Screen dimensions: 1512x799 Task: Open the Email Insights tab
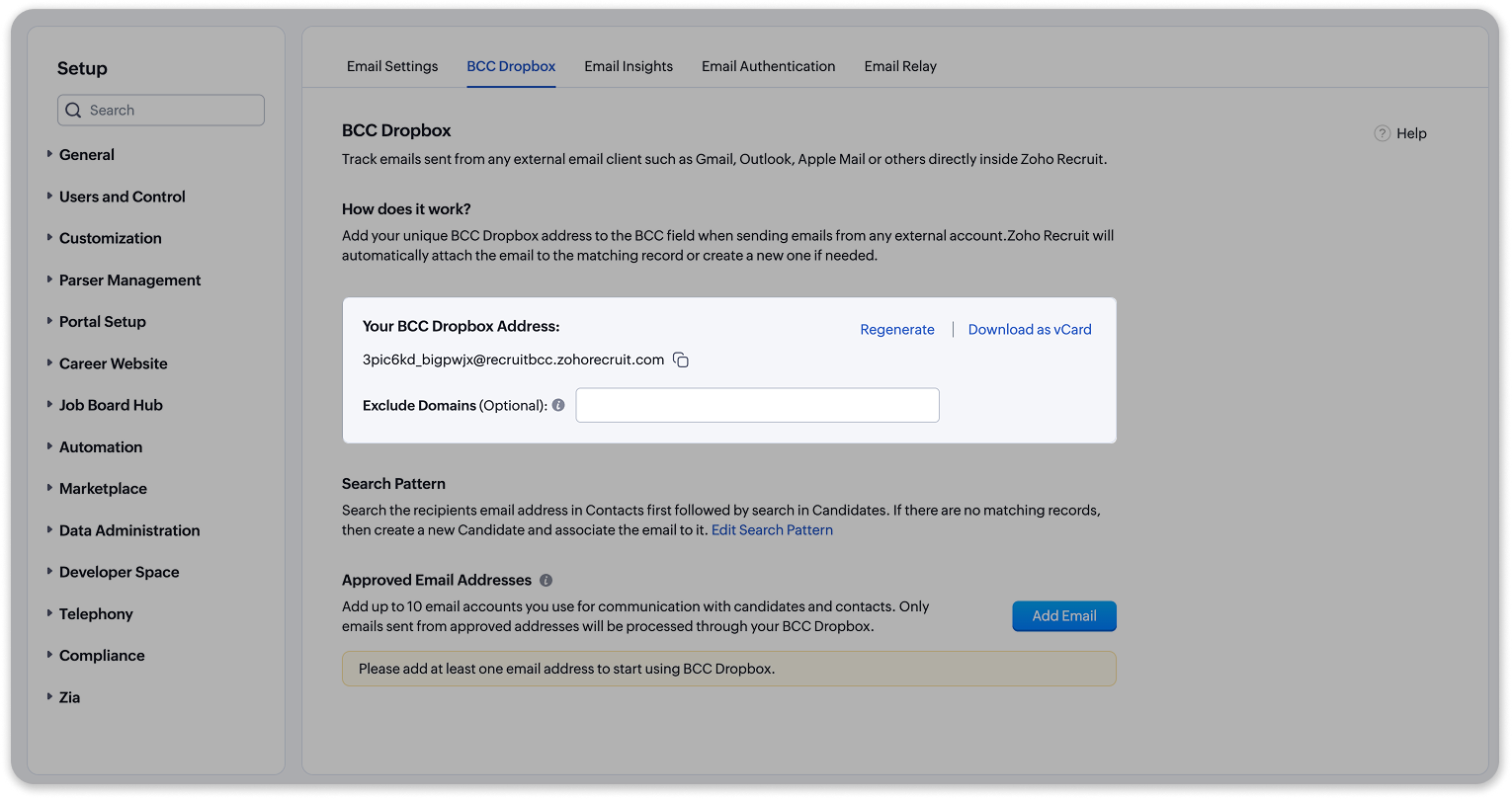[629, 66]
